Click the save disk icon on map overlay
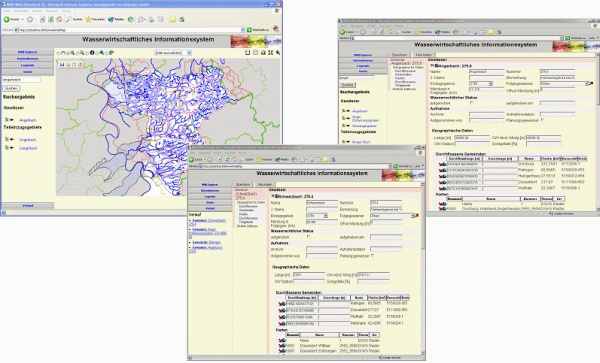 pyautogui.click(x=62, y=65)
